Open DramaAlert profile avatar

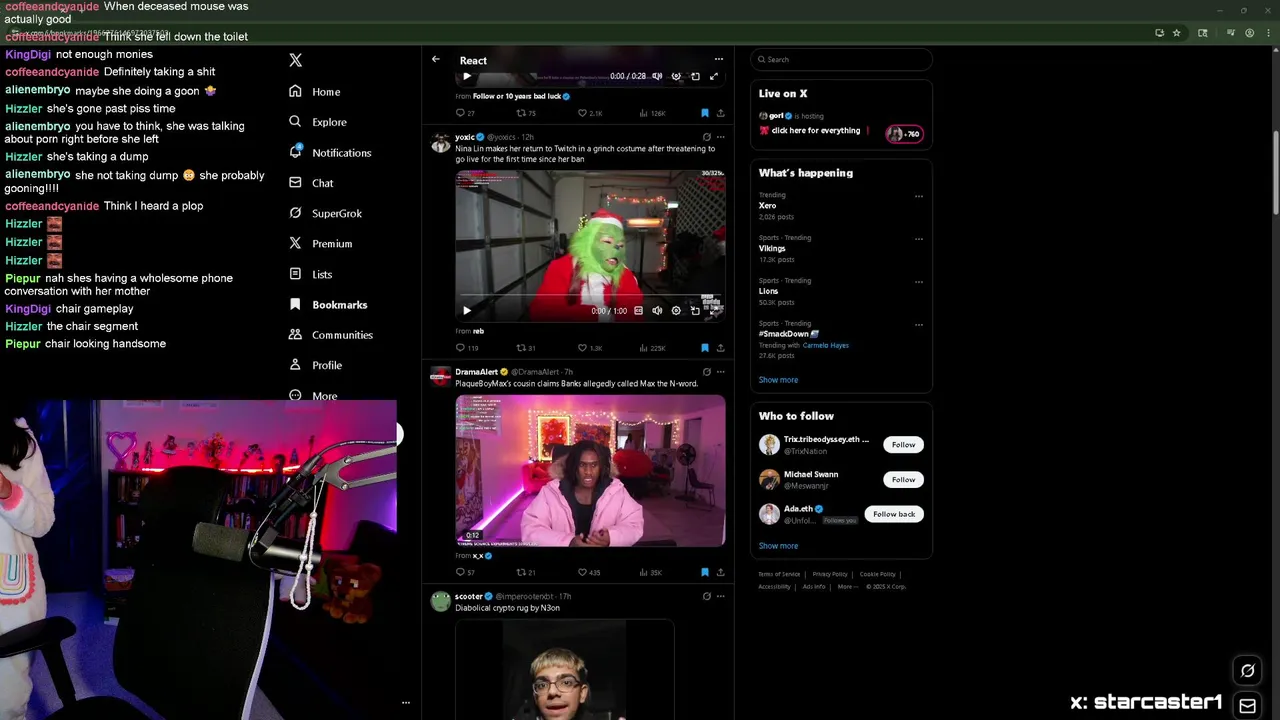click(440, 377)
